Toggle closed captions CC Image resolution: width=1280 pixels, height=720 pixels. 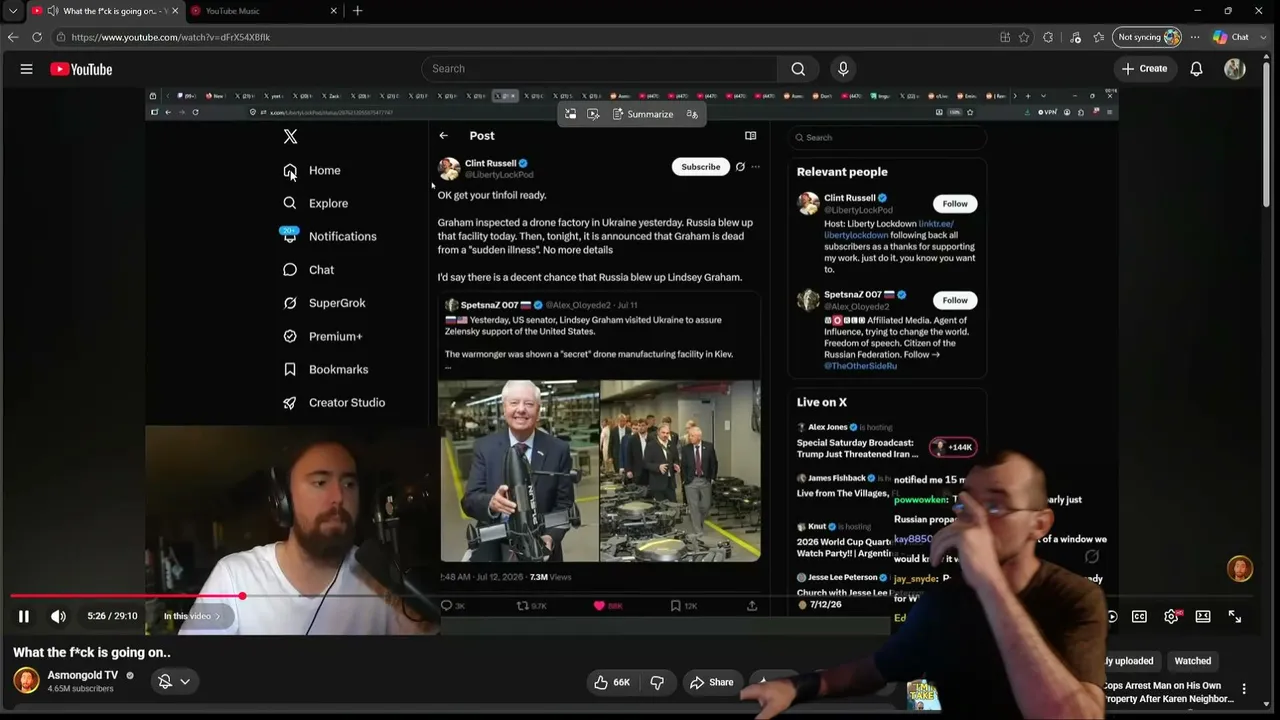coord(1139,617)
